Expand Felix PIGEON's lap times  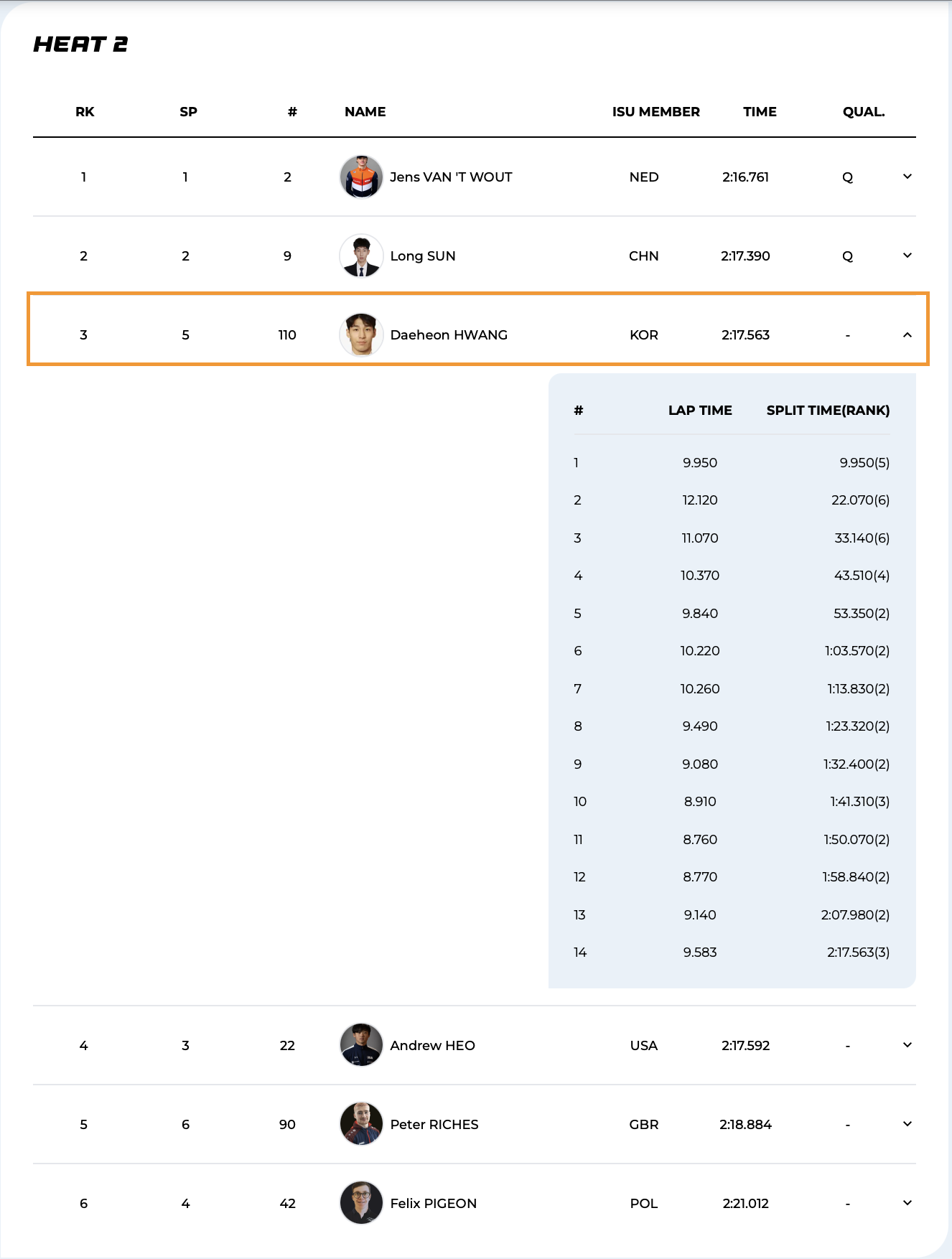pyautogui.click(x=907, y=1203)
